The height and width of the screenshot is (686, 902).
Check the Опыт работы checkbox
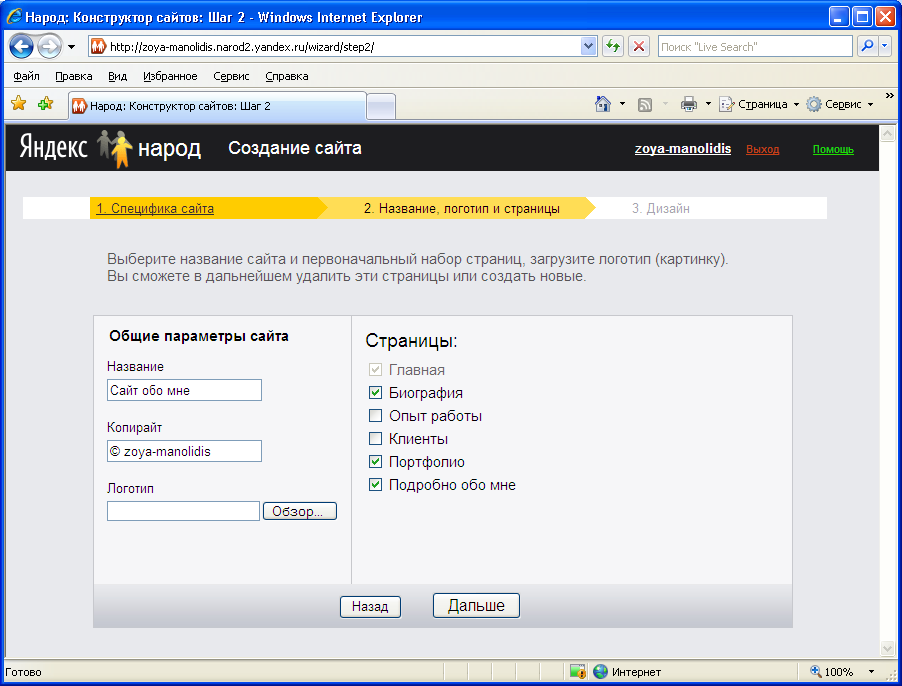tap(375, 415)
